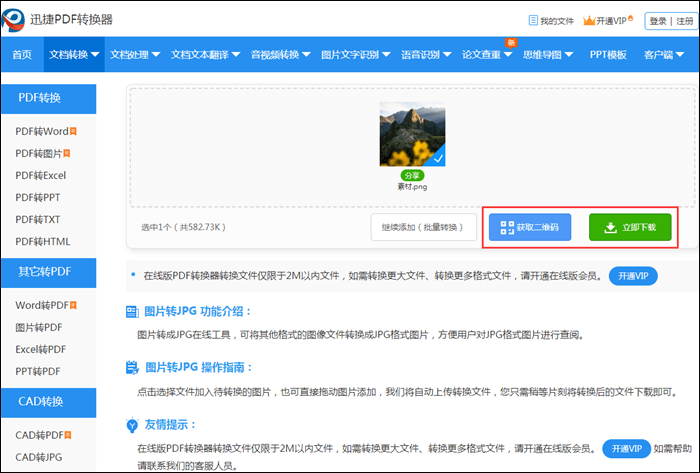This screenshot has width=700, height=473.
Task: Click 开通VIP button in 友情提示 section
Action: click(626, 448)
